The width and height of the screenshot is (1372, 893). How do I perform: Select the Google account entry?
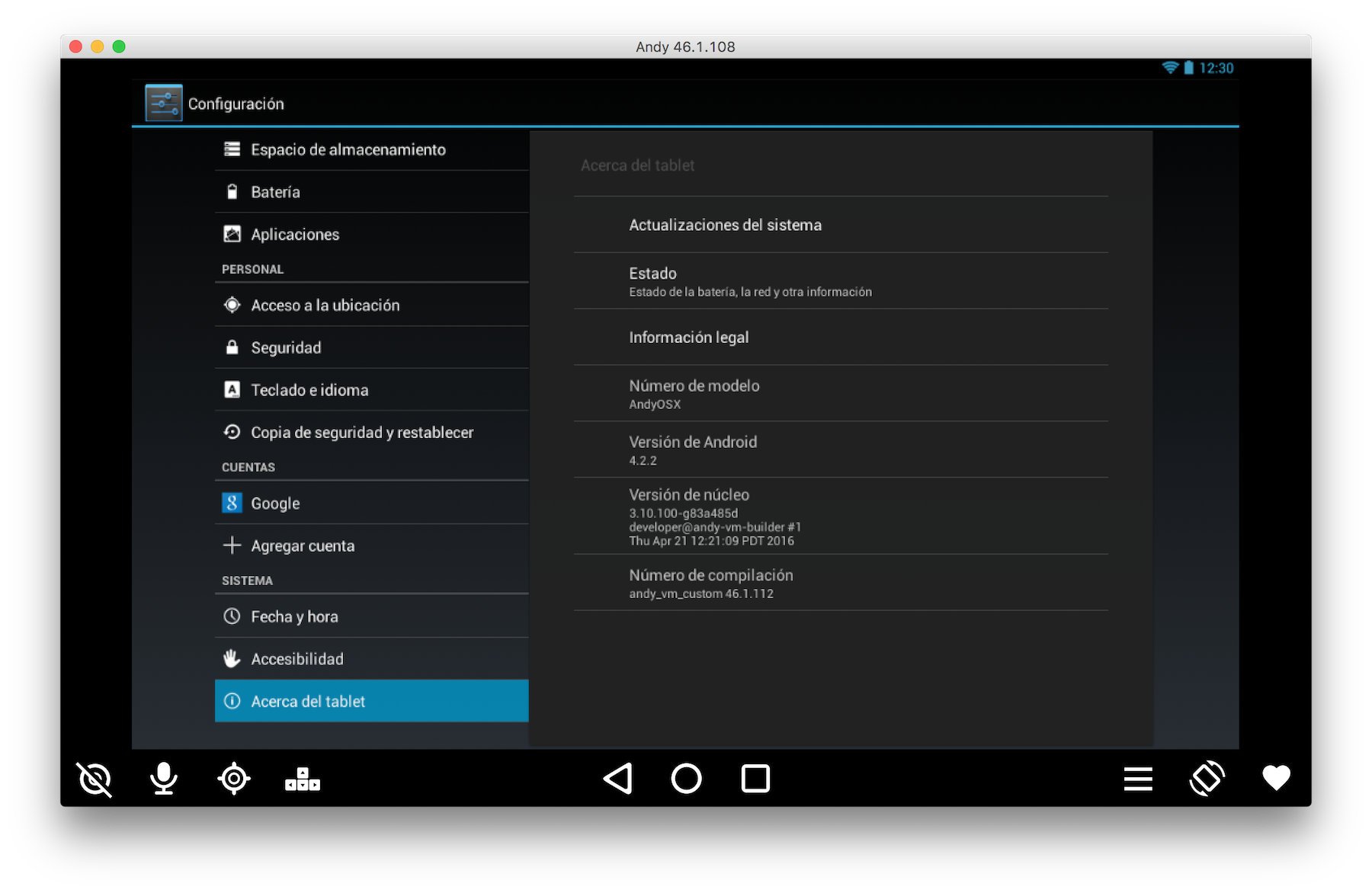click(372, 503)
